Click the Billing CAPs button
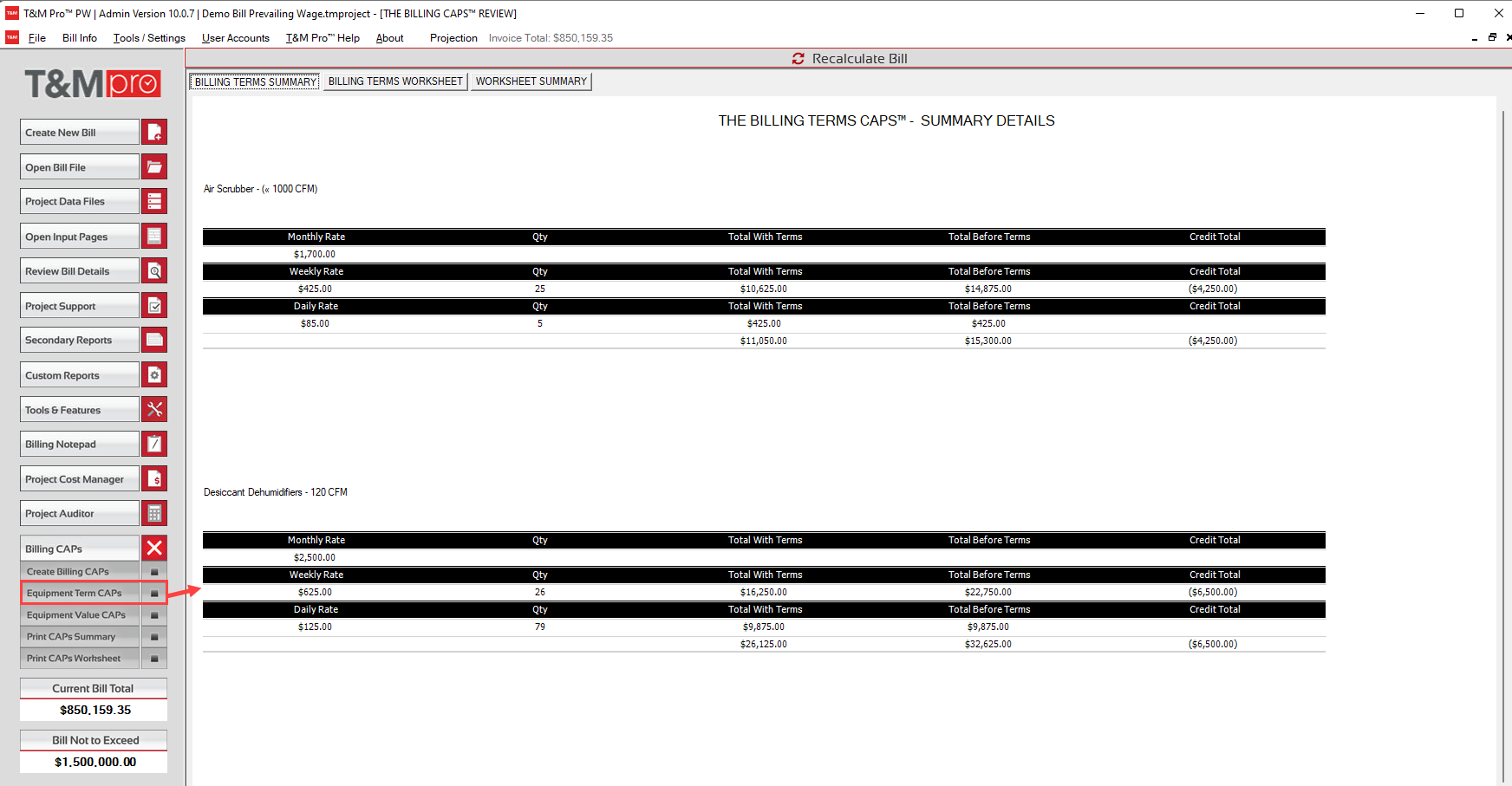This screenshot has width=1512, height=786. point(80,548)
